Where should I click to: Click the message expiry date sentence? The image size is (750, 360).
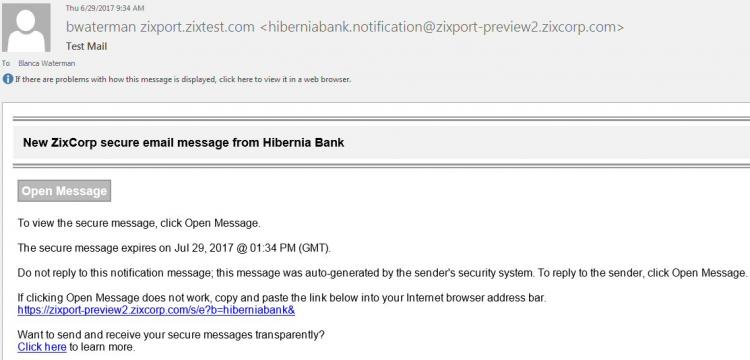(x=174, y=248)
